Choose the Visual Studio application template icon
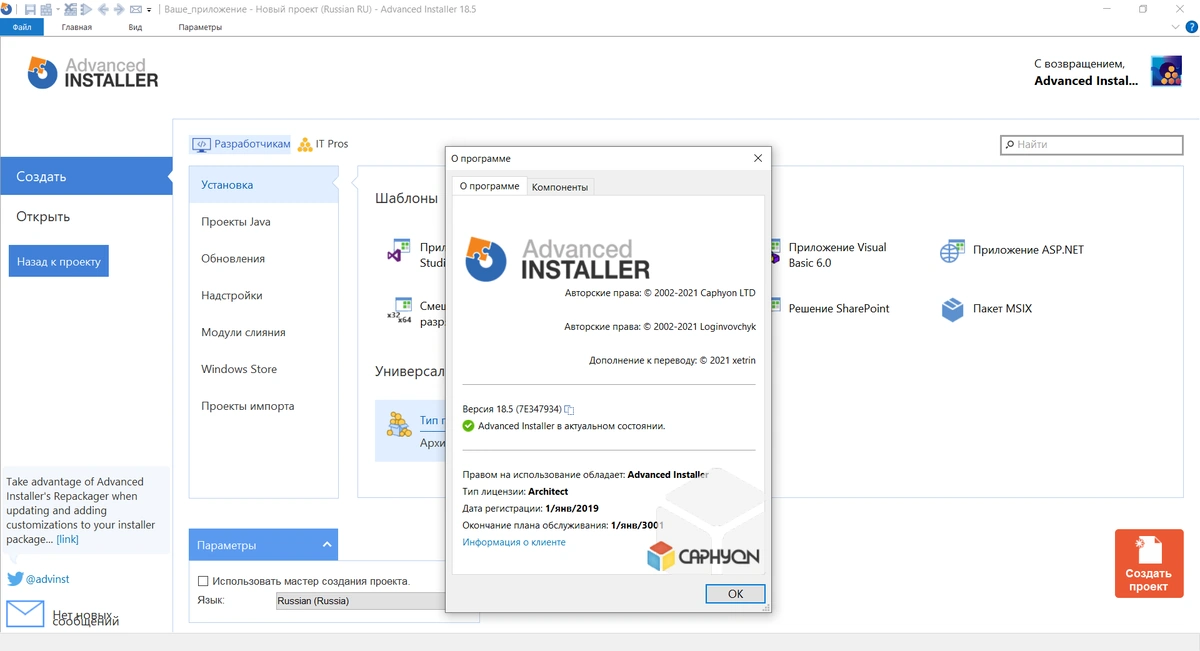Image resolution: width=1200 pixels, height=651 pixels. pos(399,251)
